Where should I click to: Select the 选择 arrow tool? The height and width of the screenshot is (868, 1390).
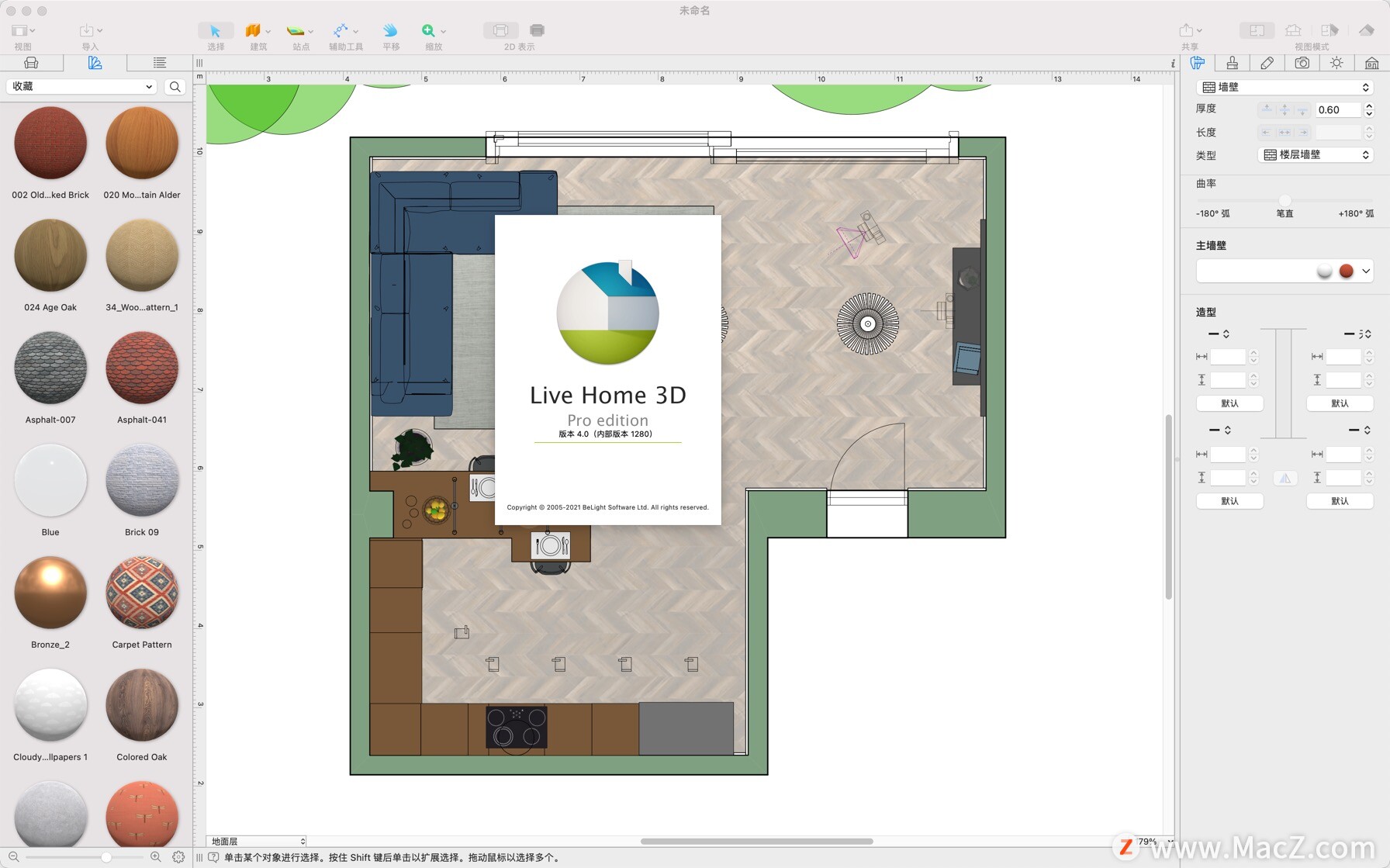pyautogui.click(x=215, y=31)
